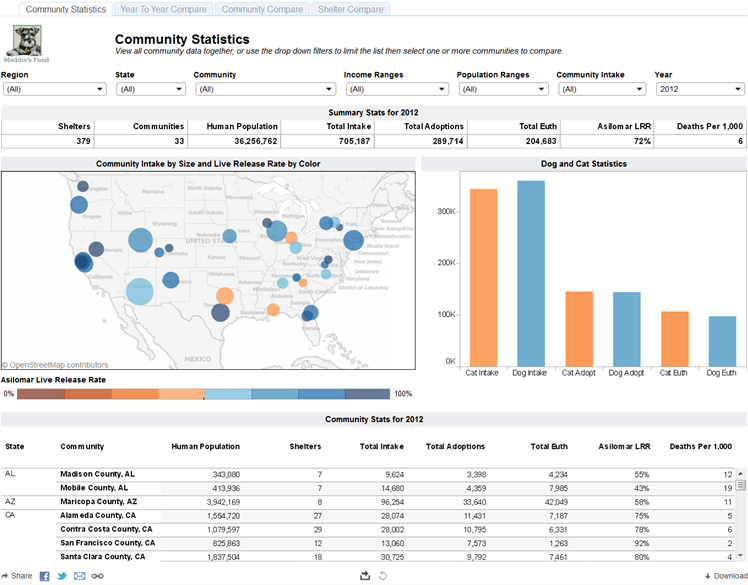
Task: Share the dashboard by email icon
Action: coord(79,576)
